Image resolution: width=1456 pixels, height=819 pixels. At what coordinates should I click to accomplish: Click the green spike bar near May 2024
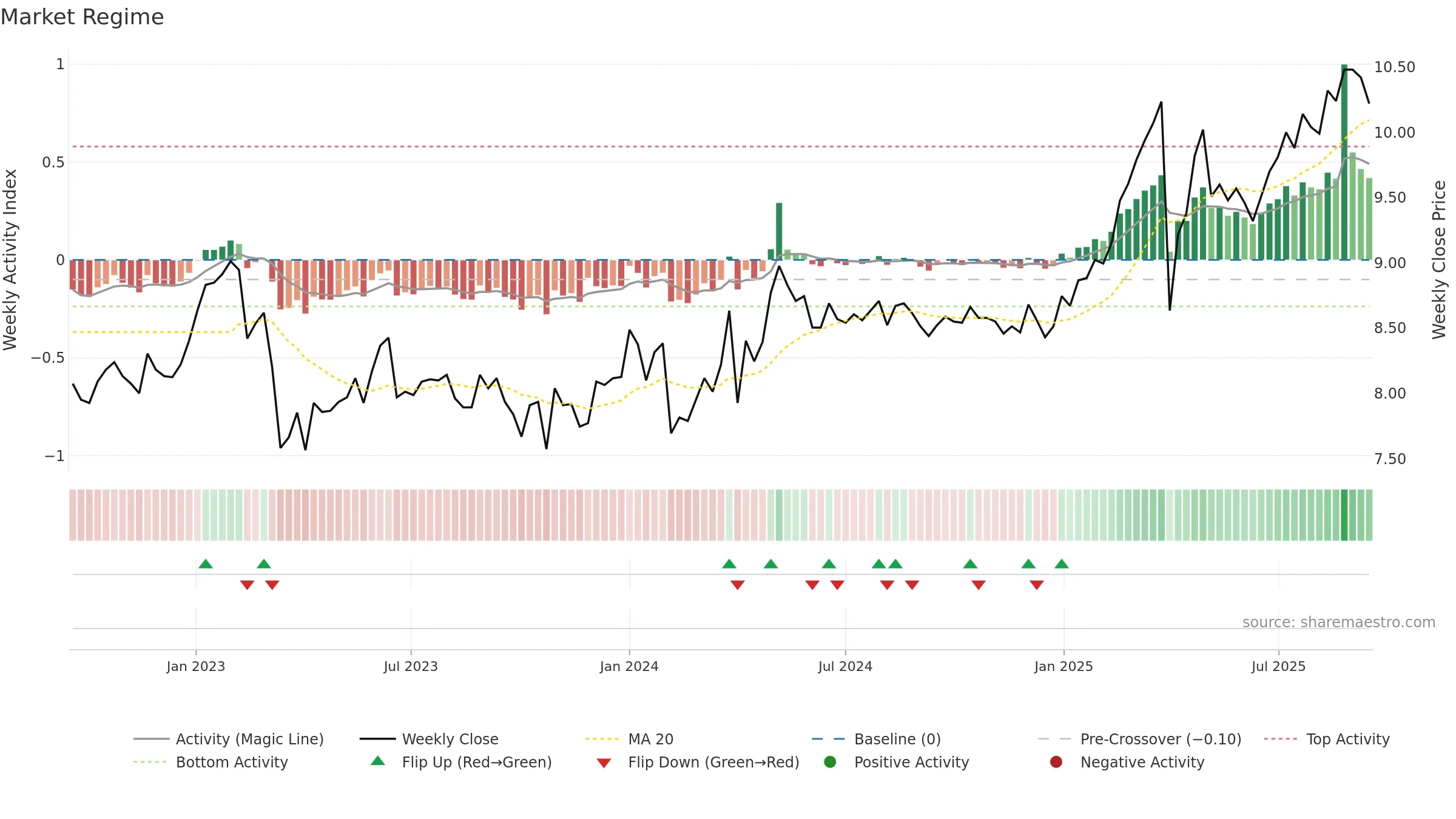779,231
